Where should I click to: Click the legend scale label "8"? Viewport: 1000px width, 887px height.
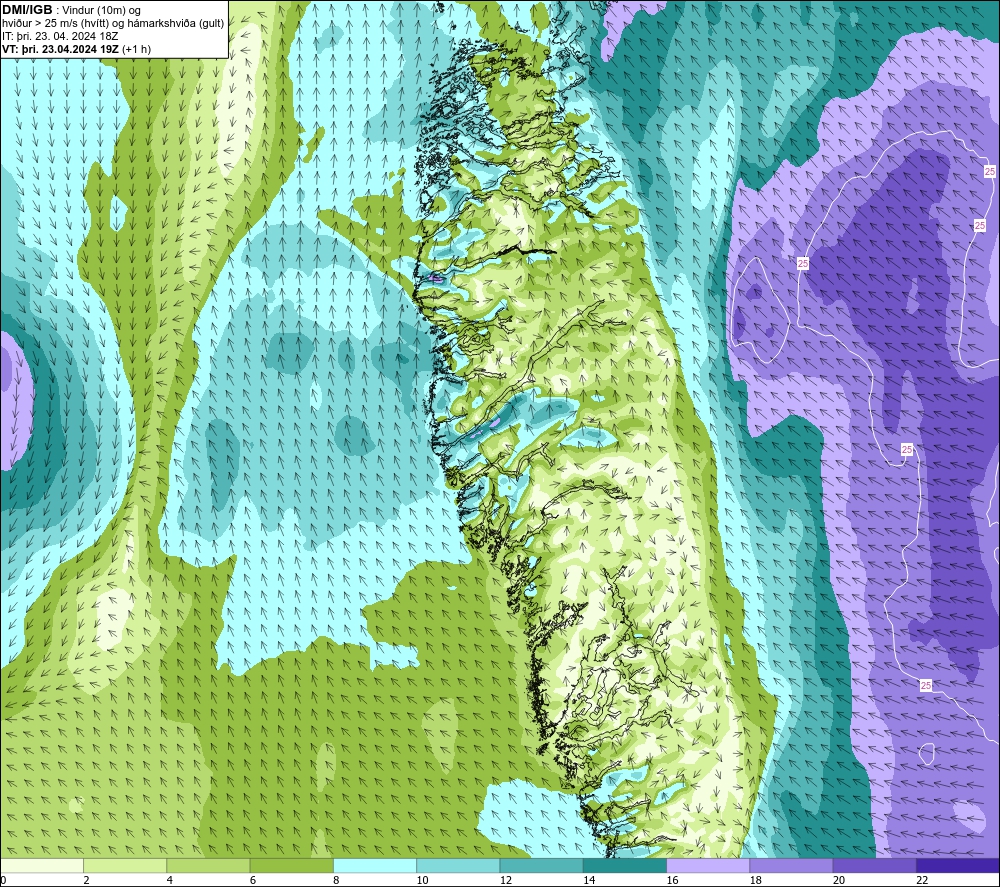336,881
